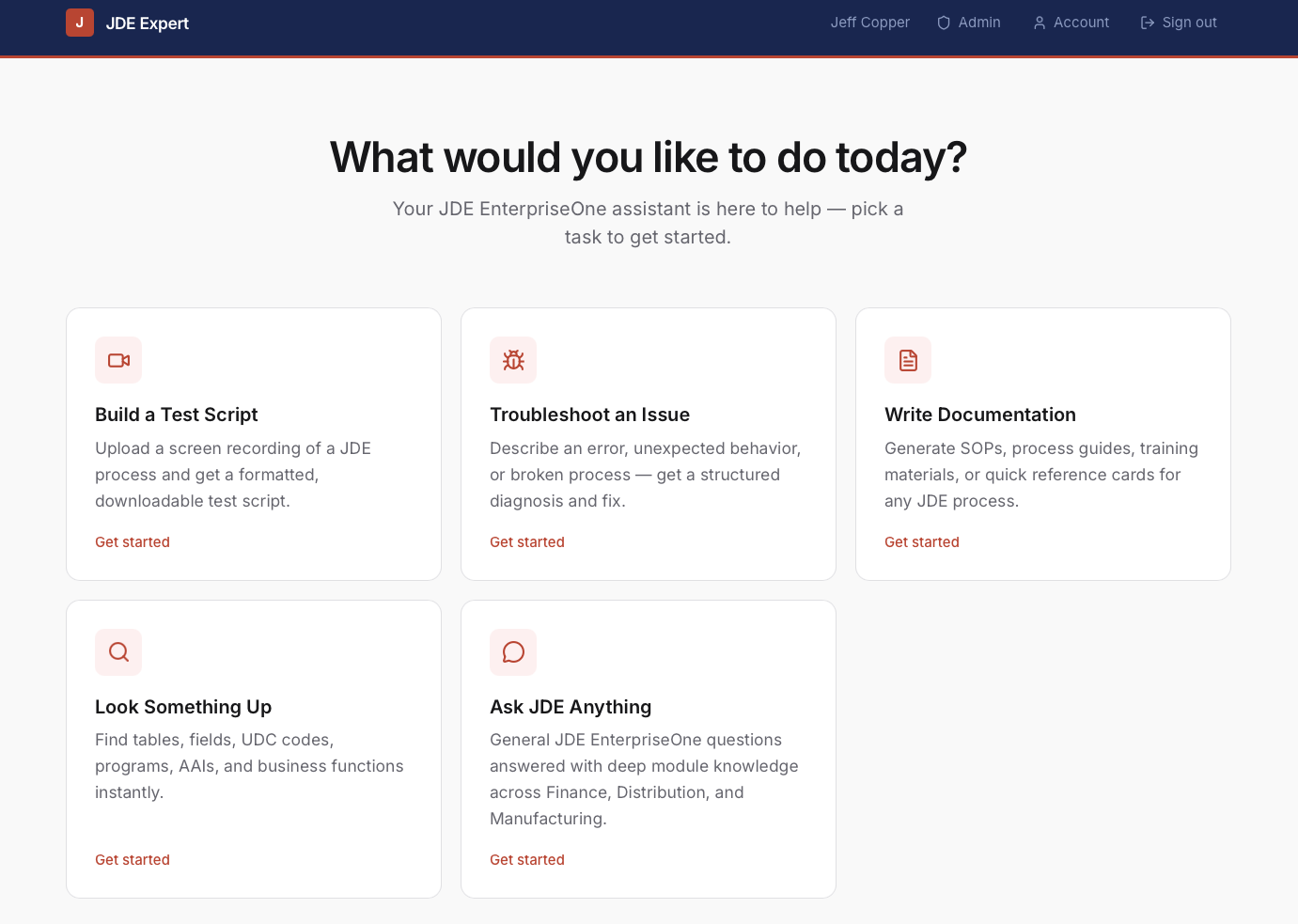The image size is (1298, 924).
Task: Click the 'Your JDE EnterpriseOne assistant' subtitle
Action: [x=649, y=223]
